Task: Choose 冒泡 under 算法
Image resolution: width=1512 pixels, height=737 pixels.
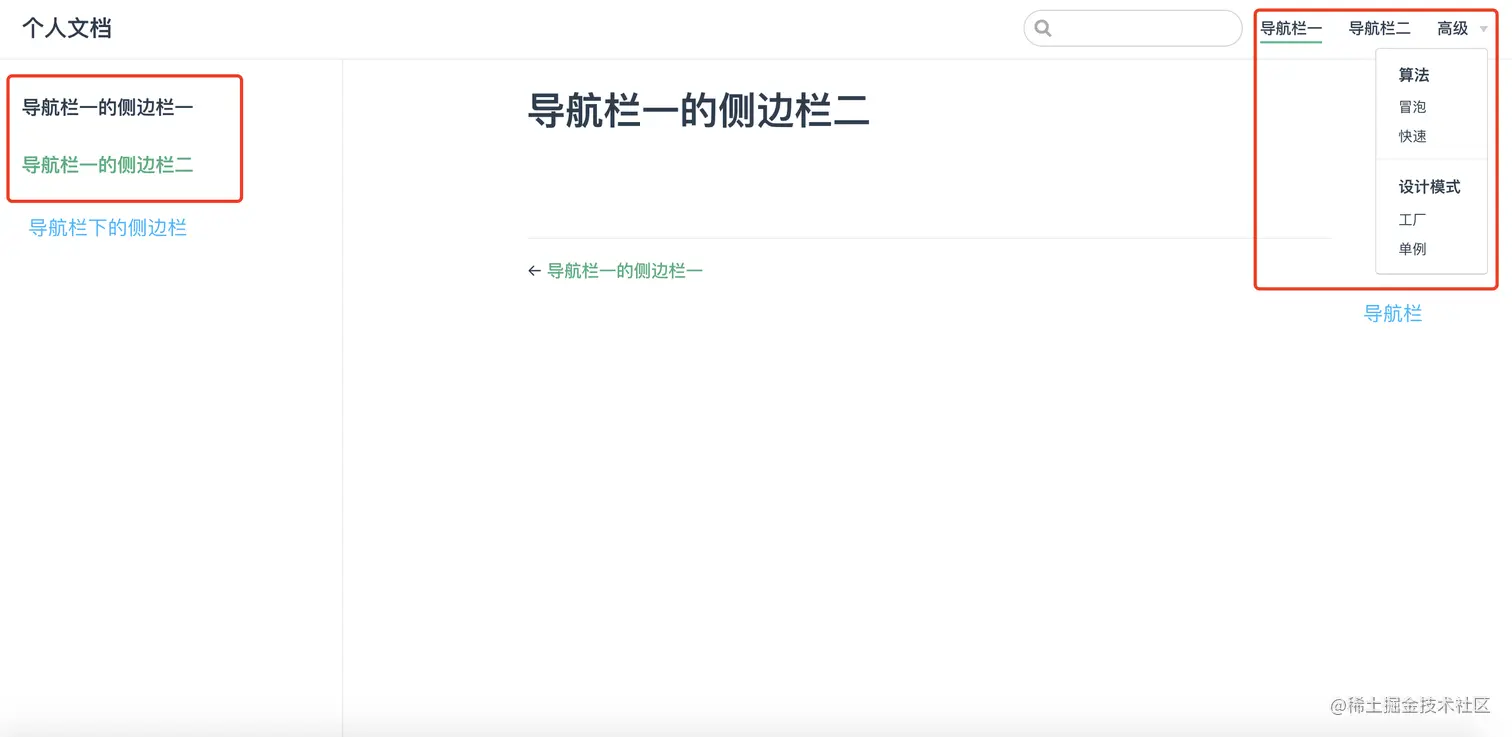Action: coord(1412,107)
